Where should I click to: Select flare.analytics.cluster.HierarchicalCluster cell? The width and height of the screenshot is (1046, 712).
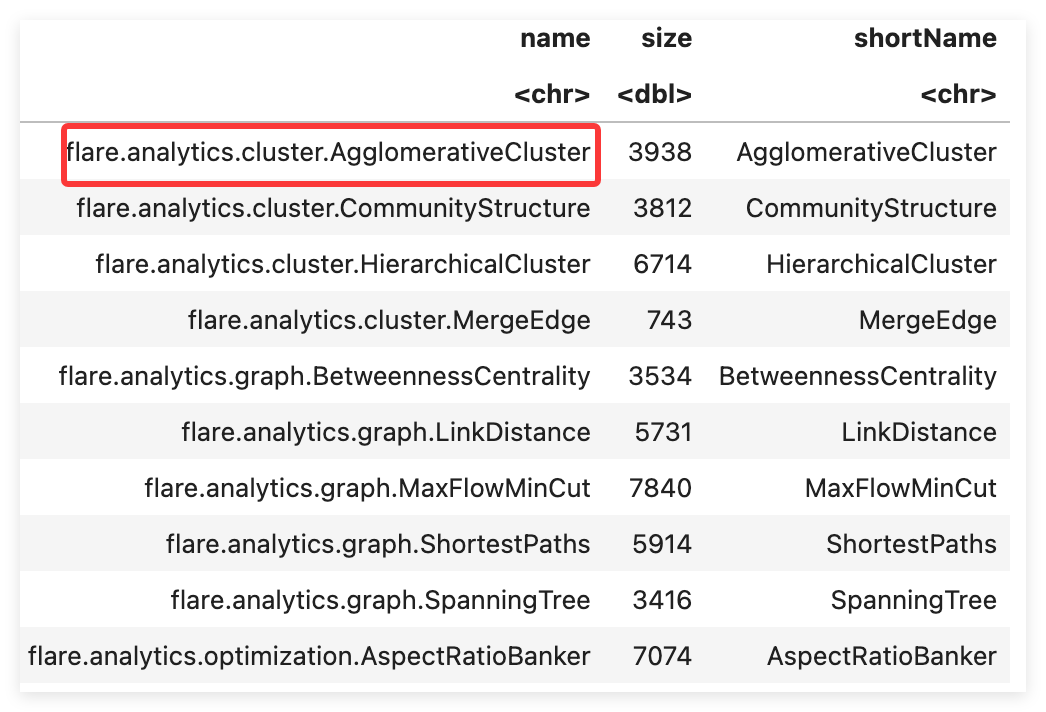pyautogui.click(x=343, y=264)
